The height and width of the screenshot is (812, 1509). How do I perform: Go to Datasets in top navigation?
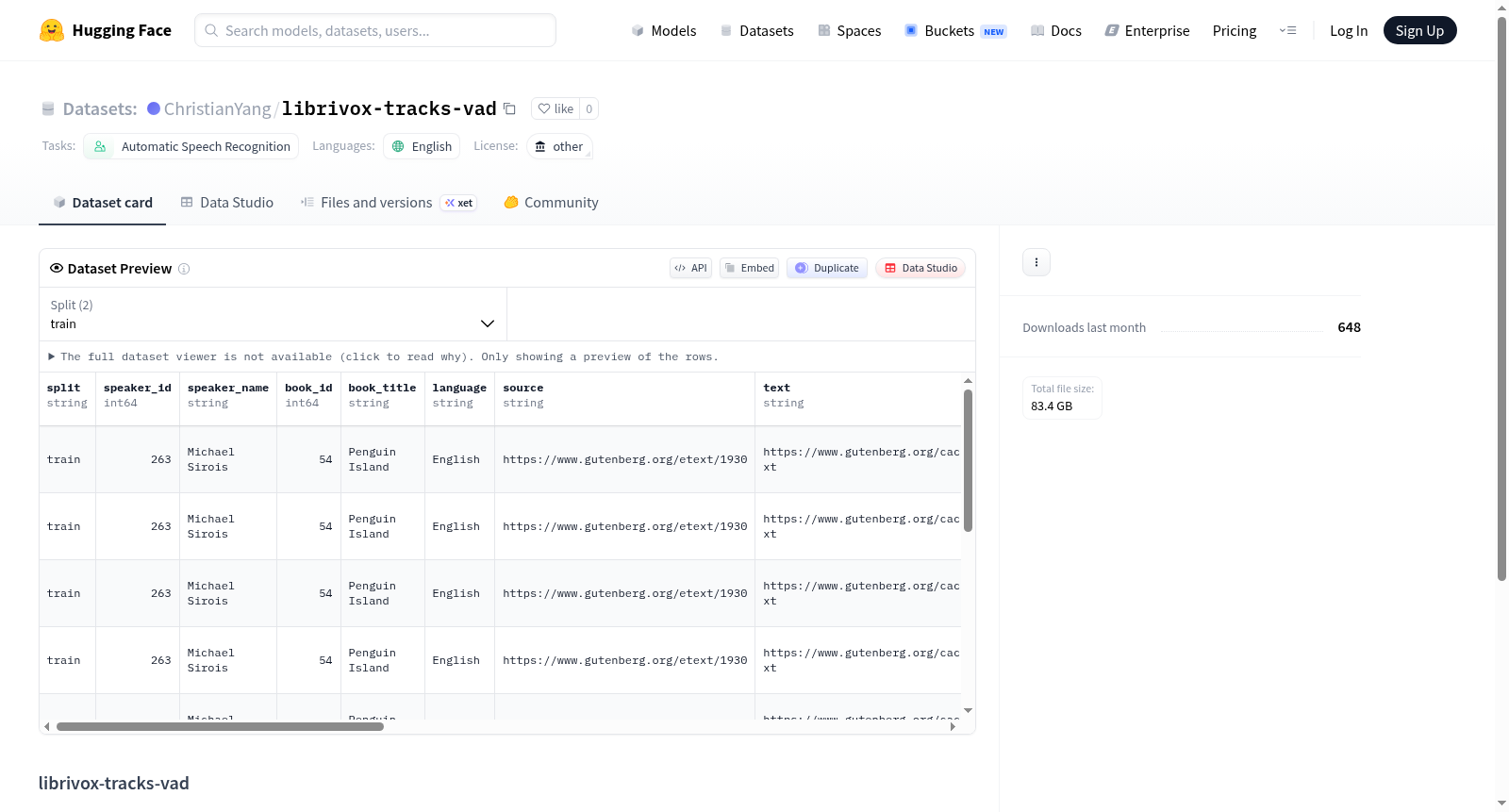click(757, 30)
